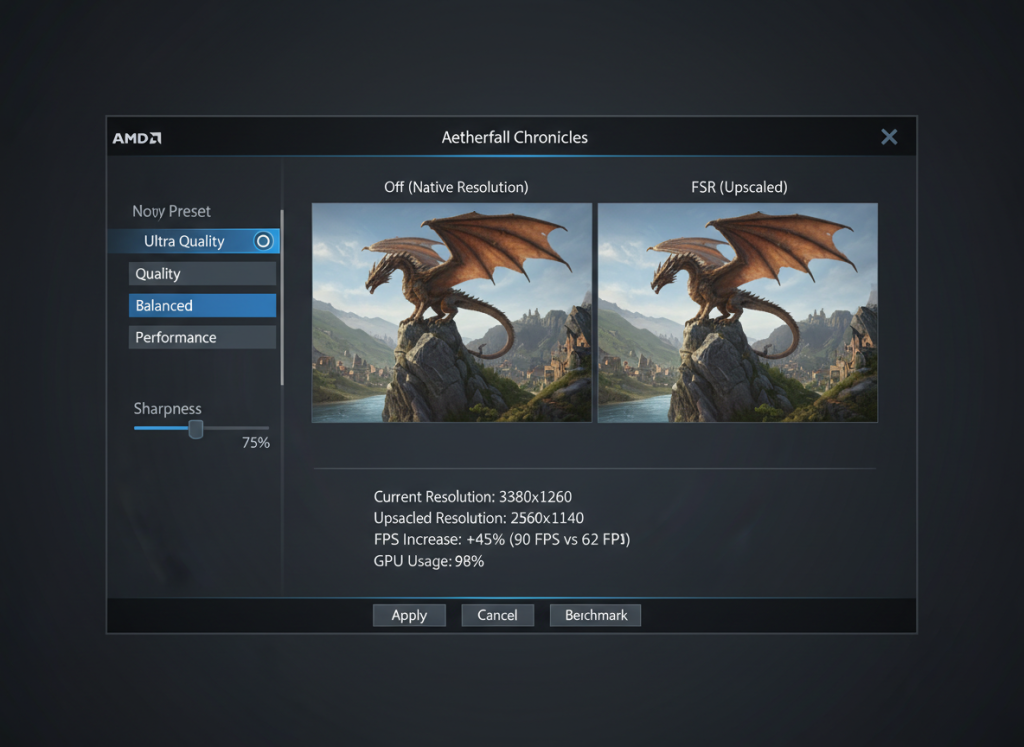Click the Aetherfall Chronicles title

click(515, 138)
